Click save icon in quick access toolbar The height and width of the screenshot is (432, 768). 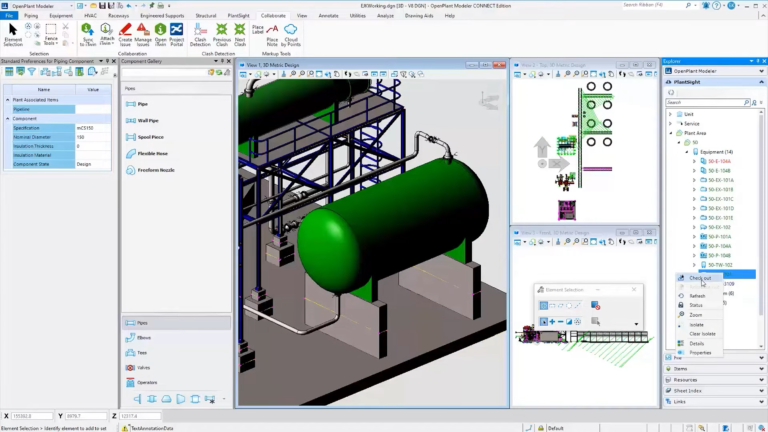click(x=102, y=5)
